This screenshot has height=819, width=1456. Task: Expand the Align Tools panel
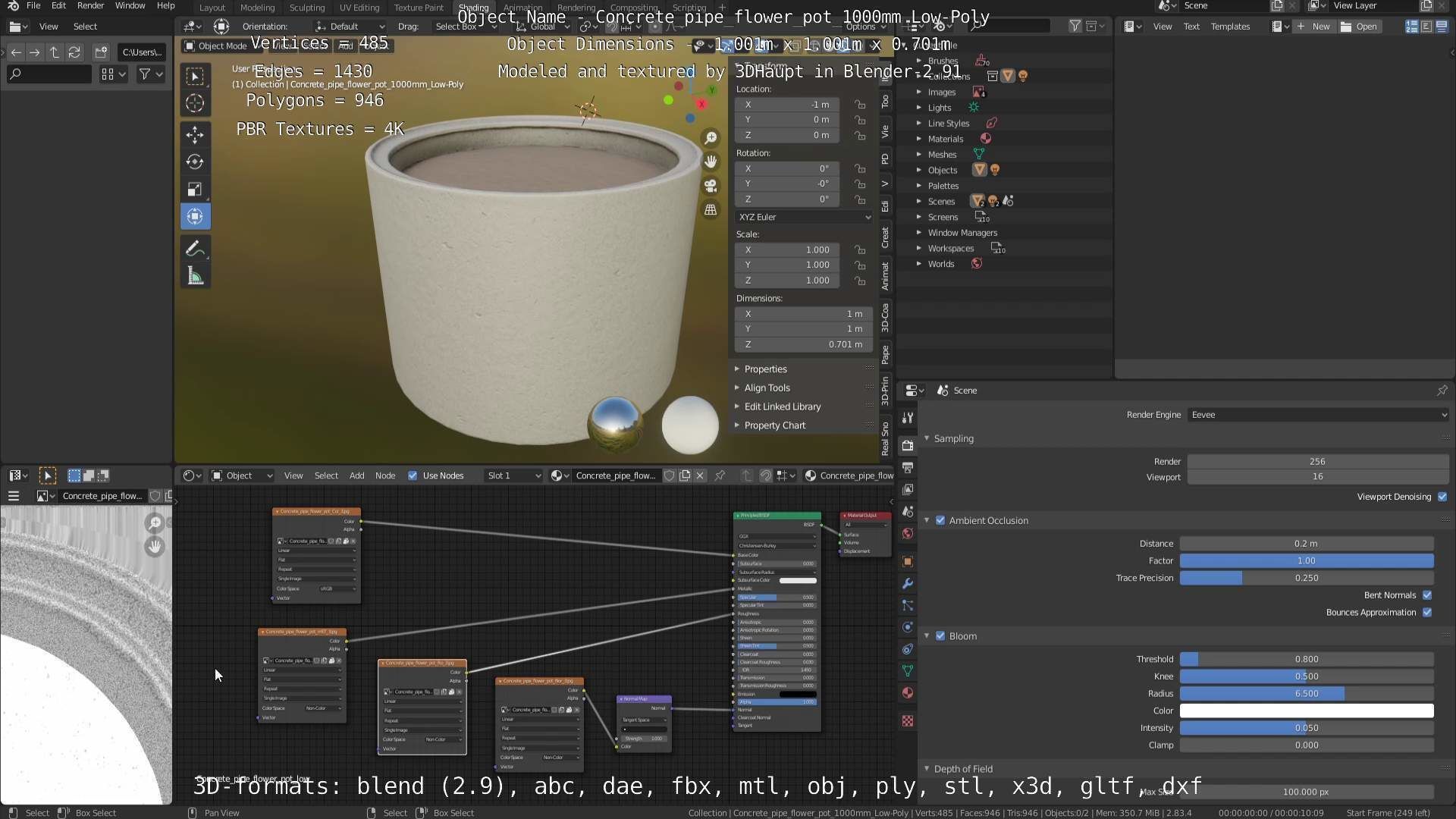click(x=766, y=388)
